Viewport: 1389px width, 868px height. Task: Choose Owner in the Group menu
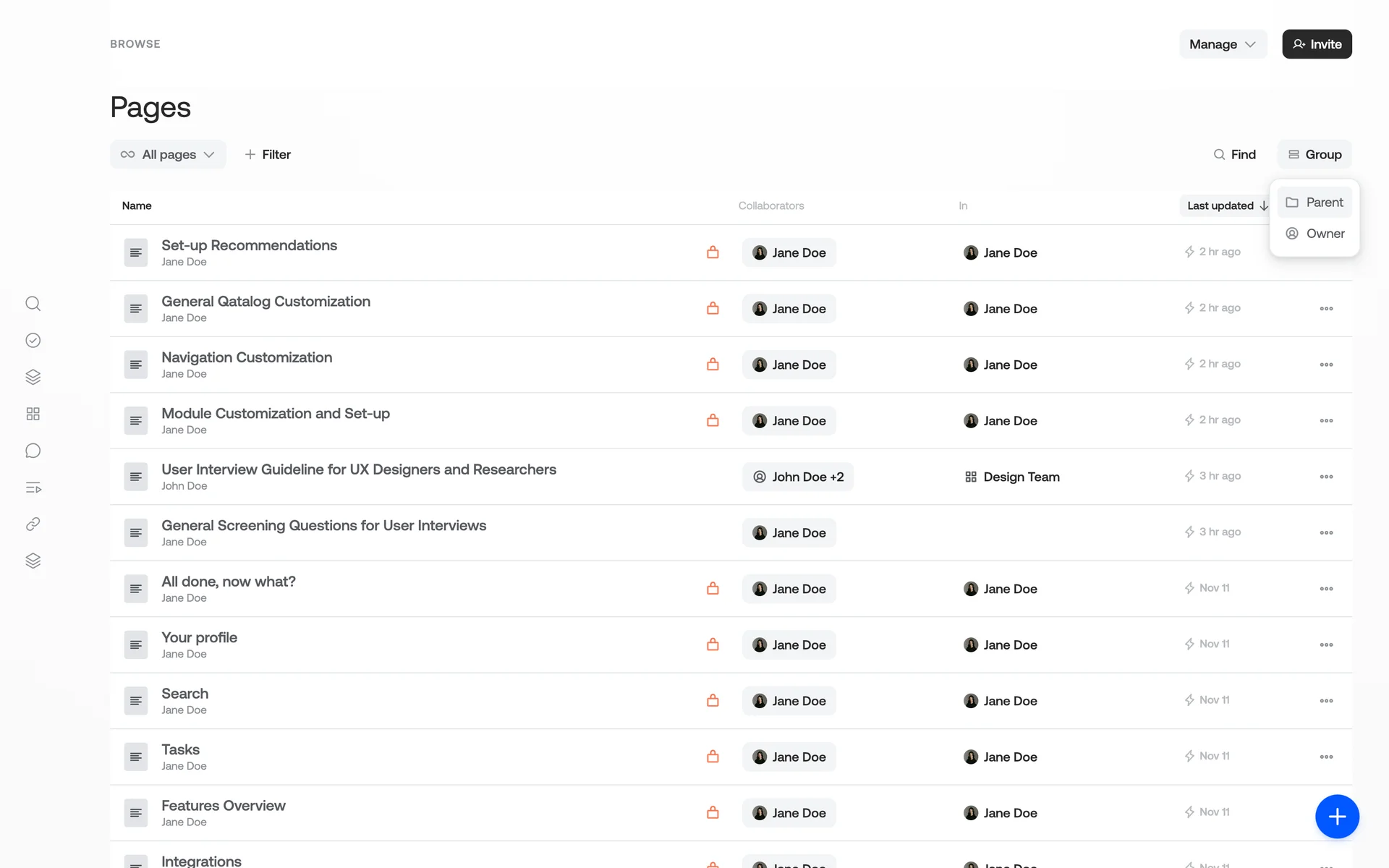coord(1314,234)
